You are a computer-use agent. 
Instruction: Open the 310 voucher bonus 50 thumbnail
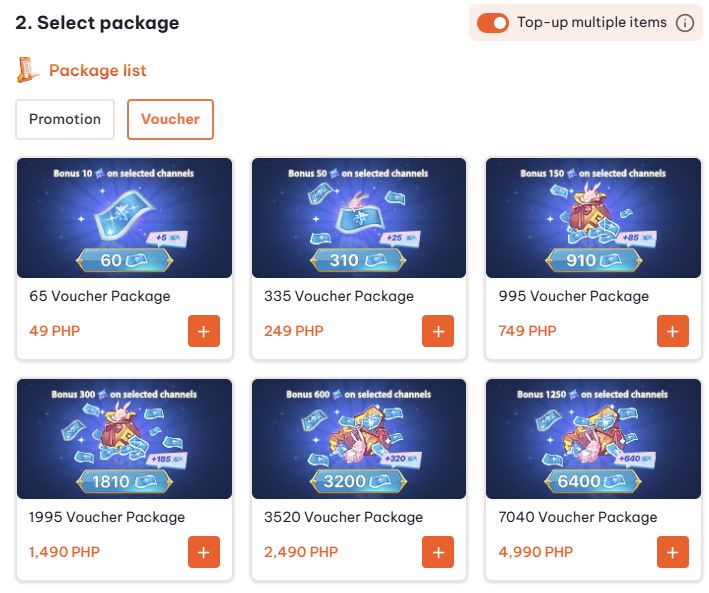359,218
